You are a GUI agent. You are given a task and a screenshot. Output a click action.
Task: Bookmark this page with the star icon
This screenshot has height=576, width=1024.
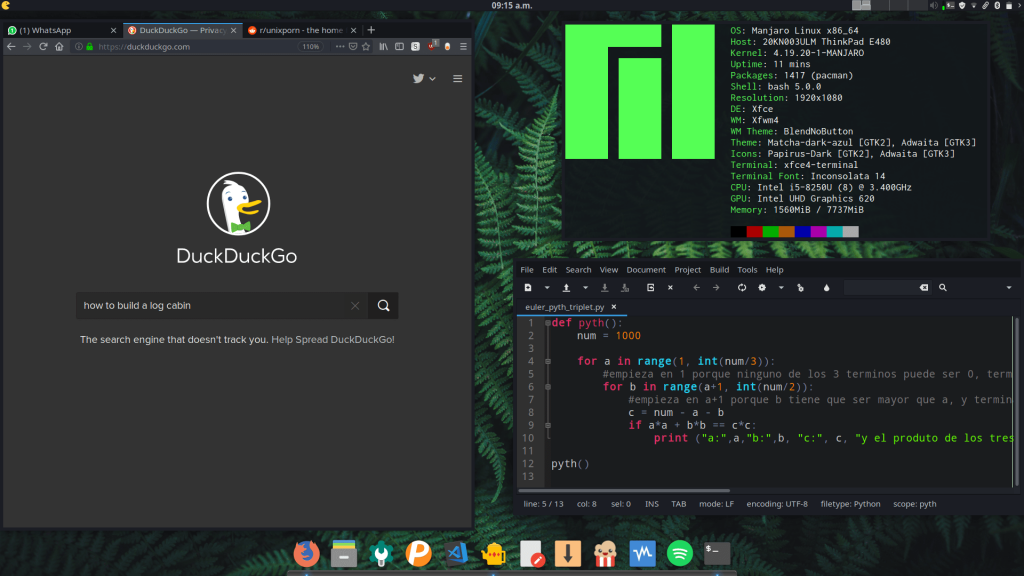coord(366,47)
